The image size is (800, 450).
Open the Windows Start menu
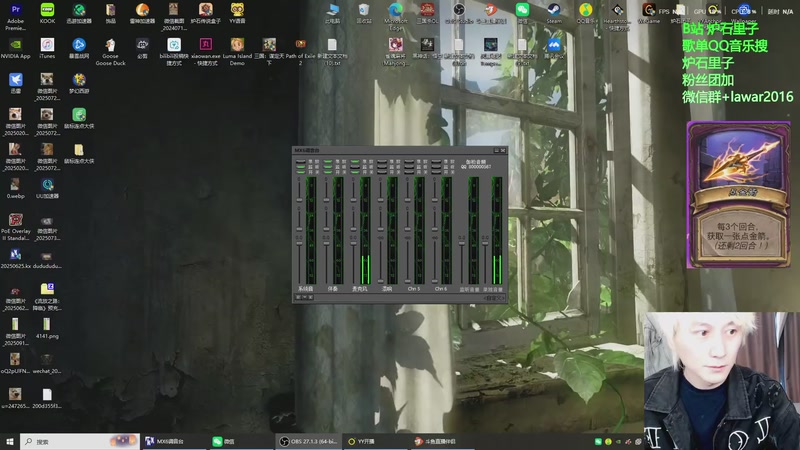(x=10, y=441)
